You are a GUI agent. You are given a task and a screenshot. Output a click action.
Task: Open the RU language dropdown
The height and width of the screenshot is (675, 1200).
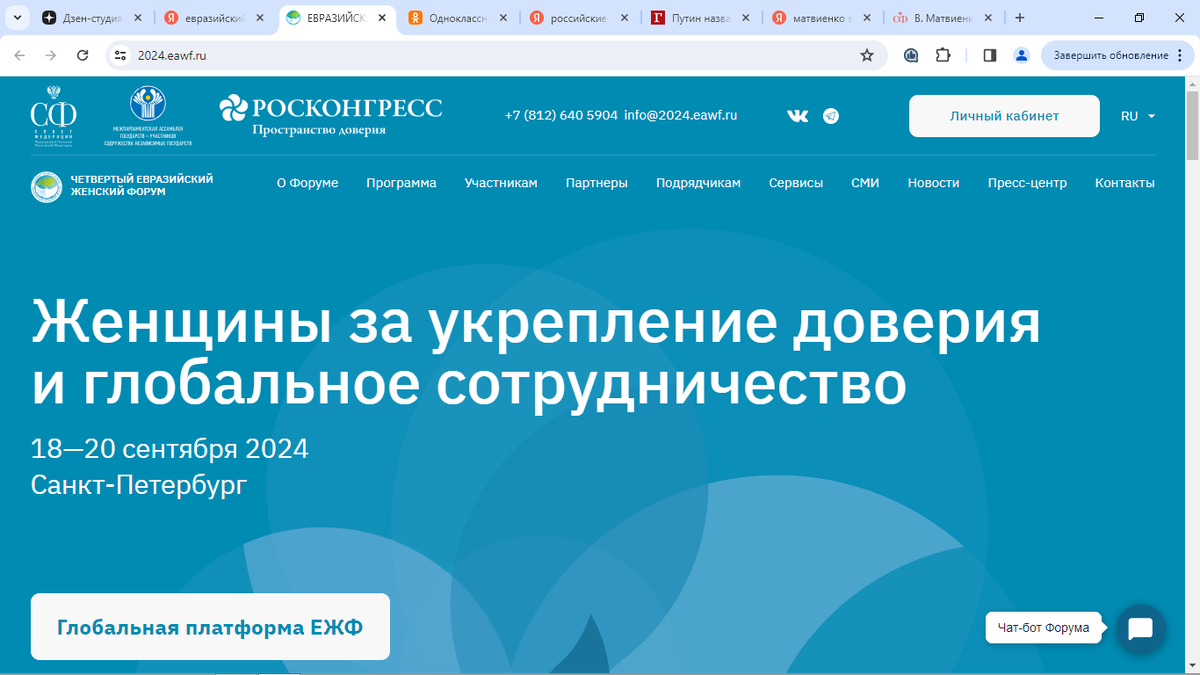(1138, 116)
